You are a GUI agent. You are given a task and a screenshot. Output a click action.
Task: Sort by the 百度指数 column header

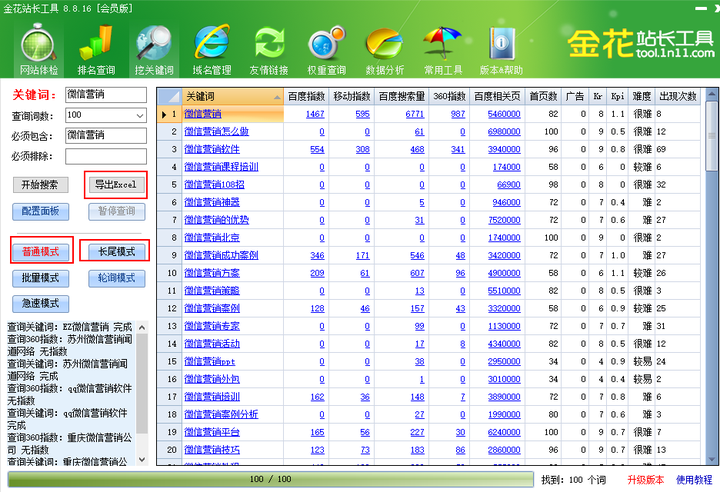[306, 96]
